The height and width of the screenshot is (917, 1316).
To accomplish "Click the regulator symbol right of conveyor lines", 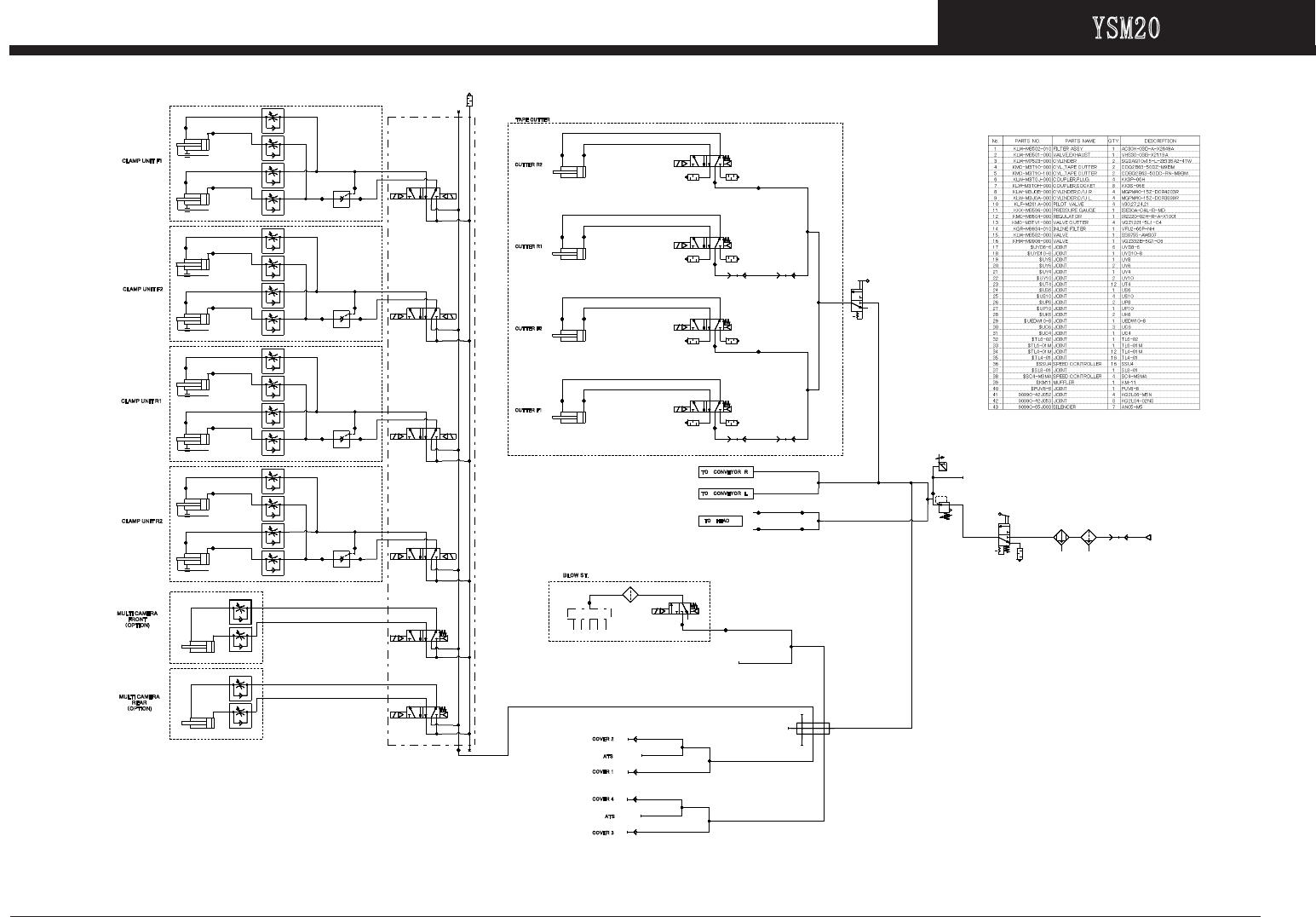I will 943,508.
